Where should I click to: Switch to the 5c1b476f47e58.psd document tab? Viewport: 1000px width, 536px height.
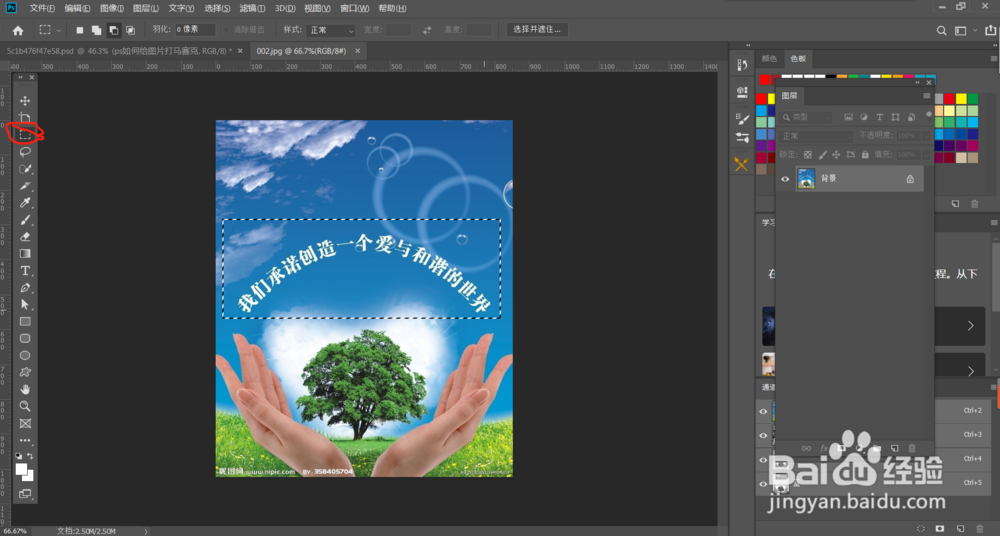pos(119,51)
